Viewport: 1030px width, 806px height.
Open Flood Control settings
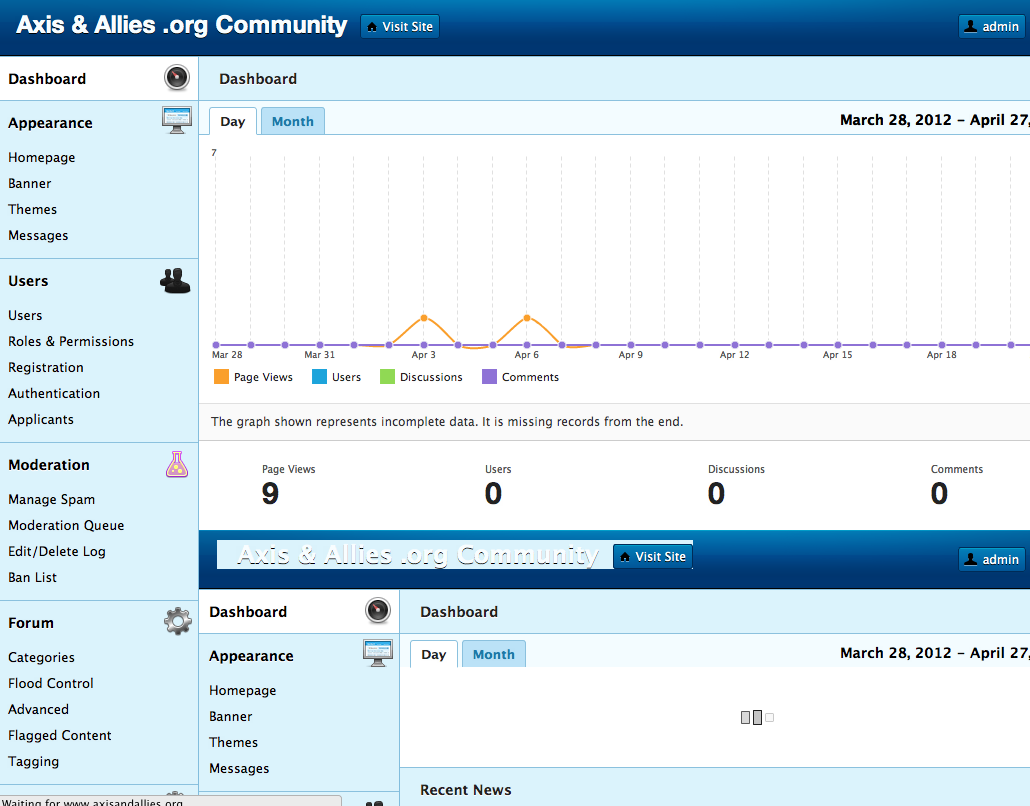tap(51, 683)
